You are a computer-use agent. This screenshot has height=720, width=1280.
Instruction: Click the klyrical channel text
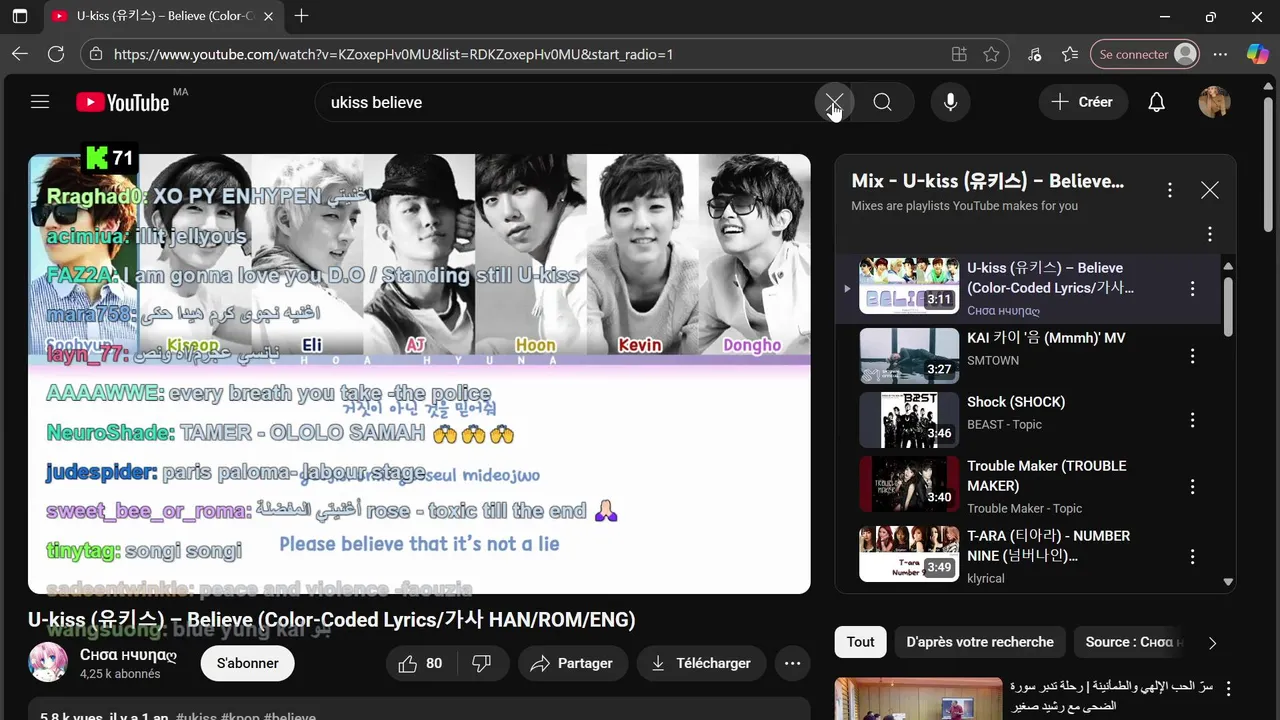point(986,578)
